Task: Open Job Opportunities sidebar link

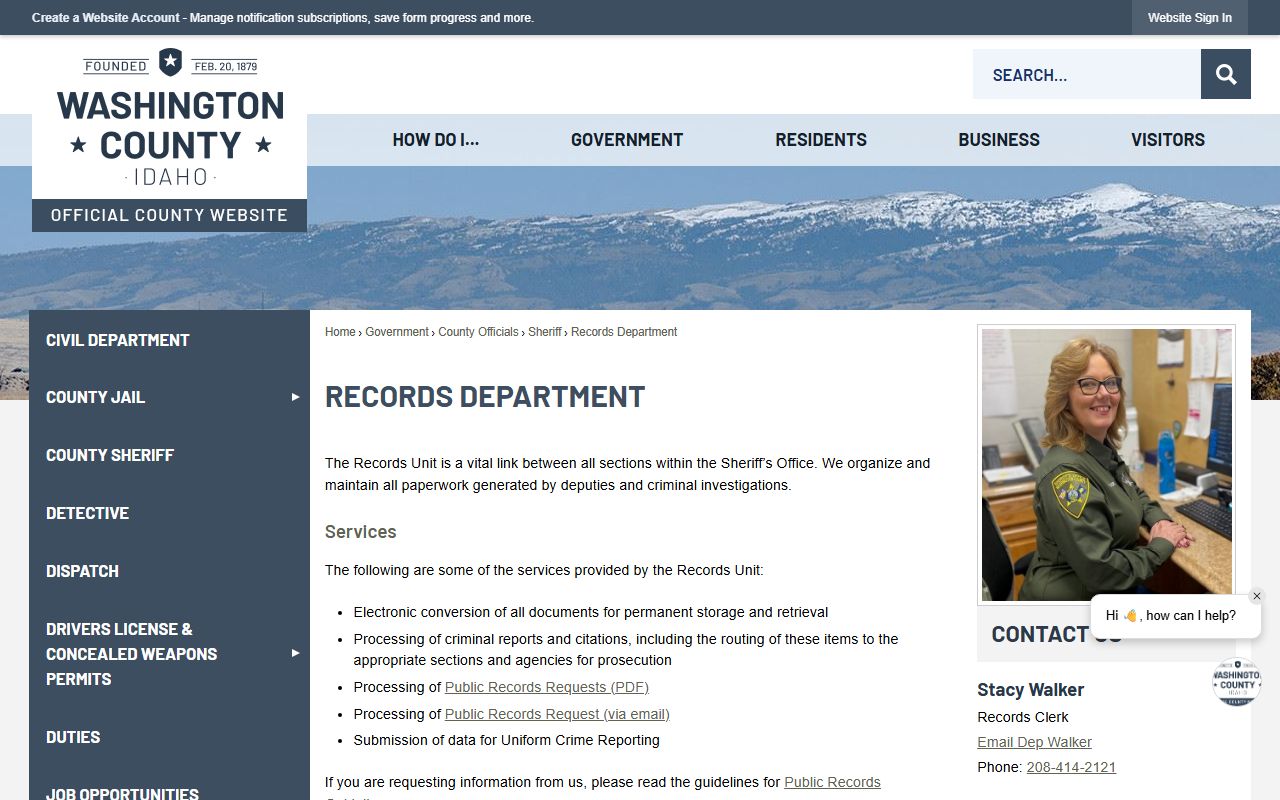Action: [x=123, y=794]
